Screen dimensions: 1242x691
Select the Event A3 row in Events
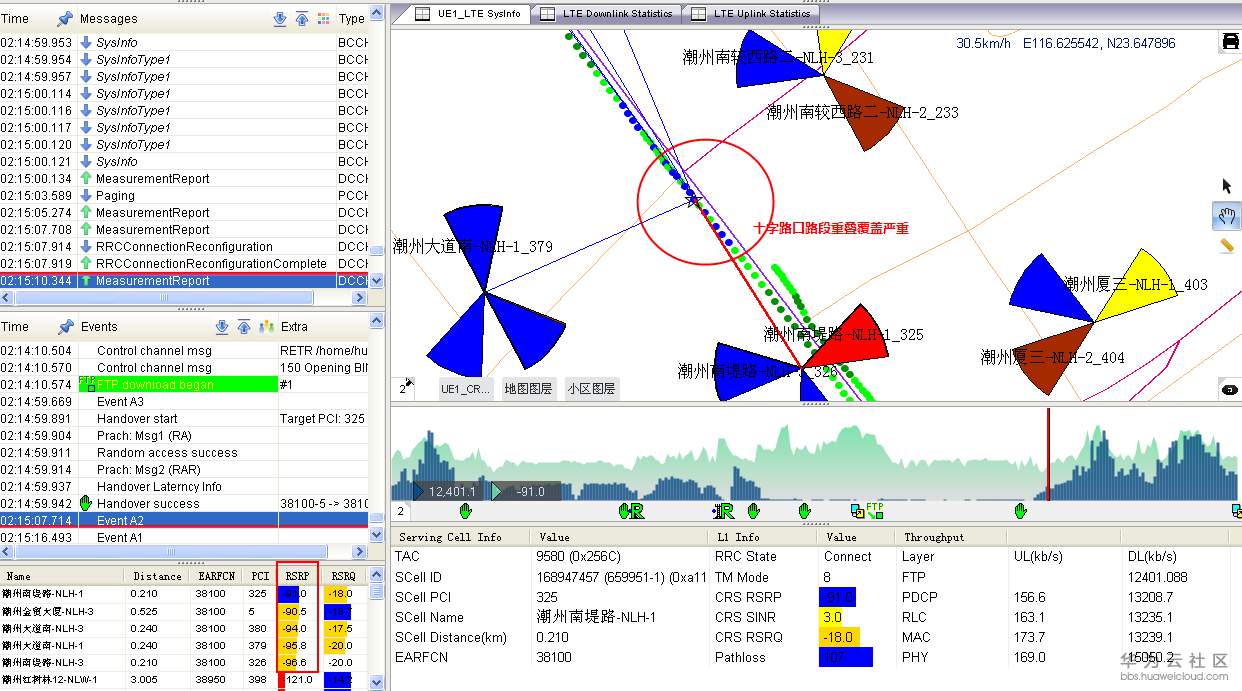184,401
